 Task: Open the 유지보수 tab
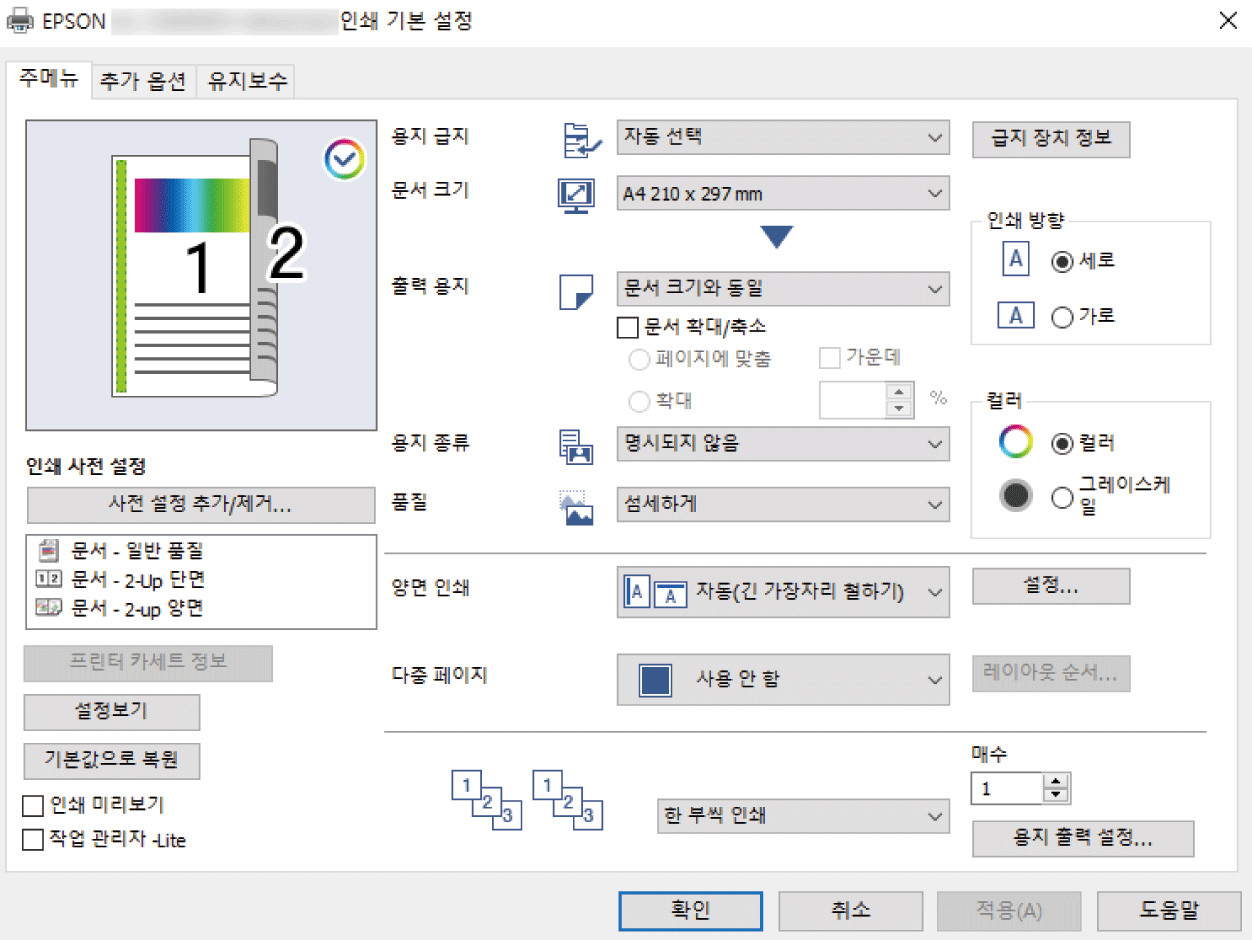(247, 82)
